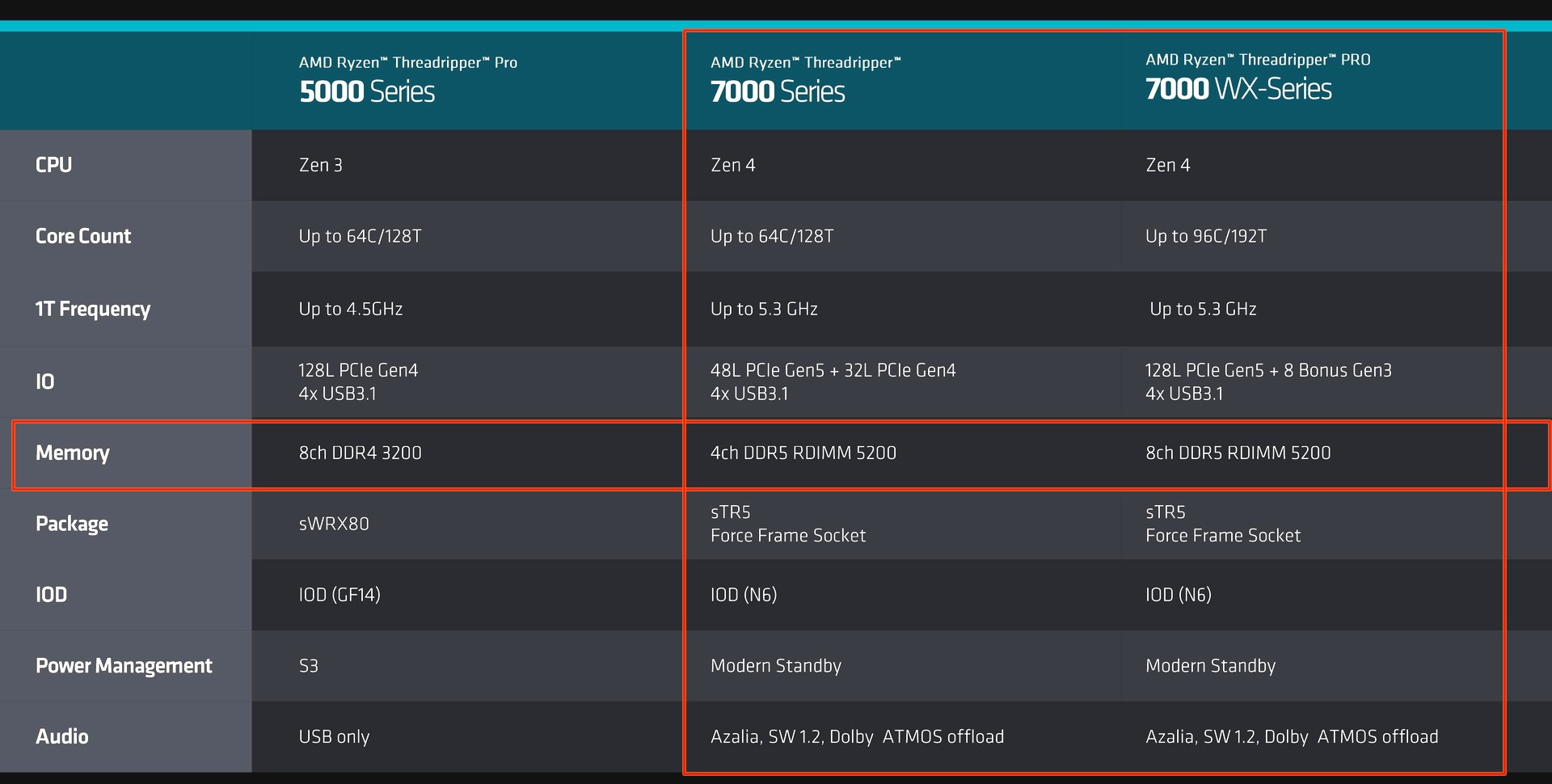Click Up to 5.3 GHz in 7000 Series
1552x784 pixels.
(x=764, y=309)
